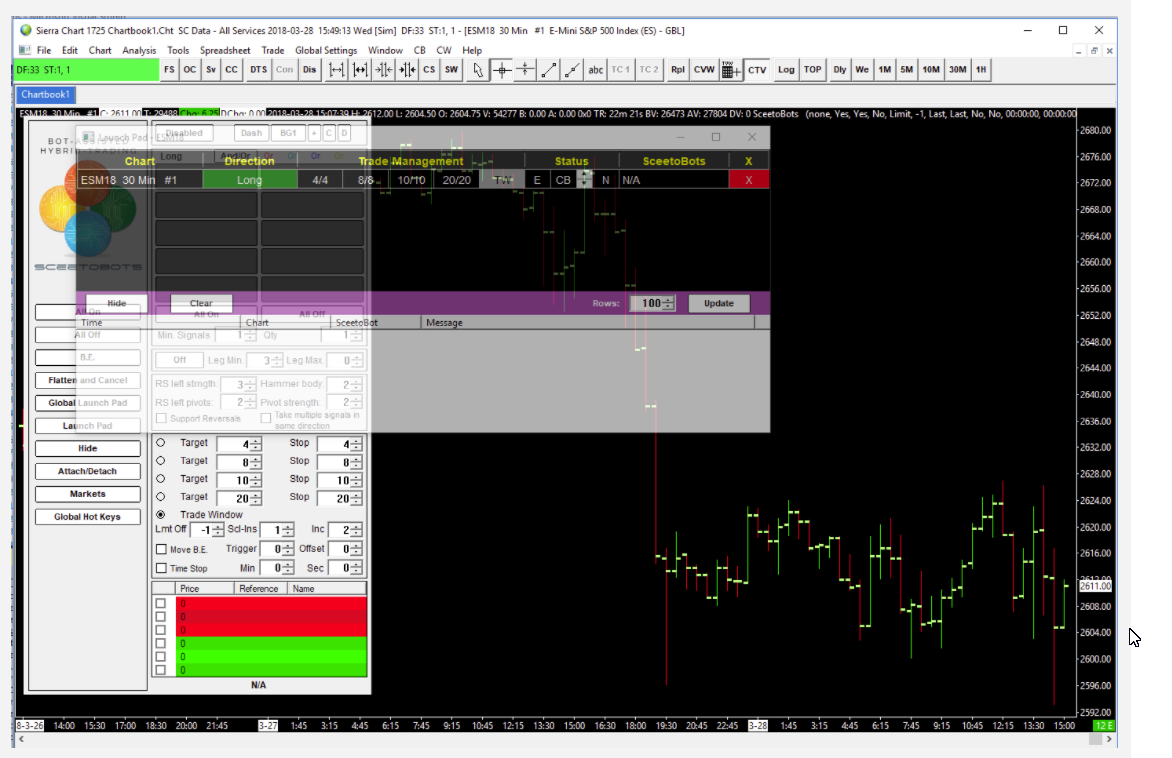
Task: Open Global Hot Keys
Action: [x=87, y=517]
